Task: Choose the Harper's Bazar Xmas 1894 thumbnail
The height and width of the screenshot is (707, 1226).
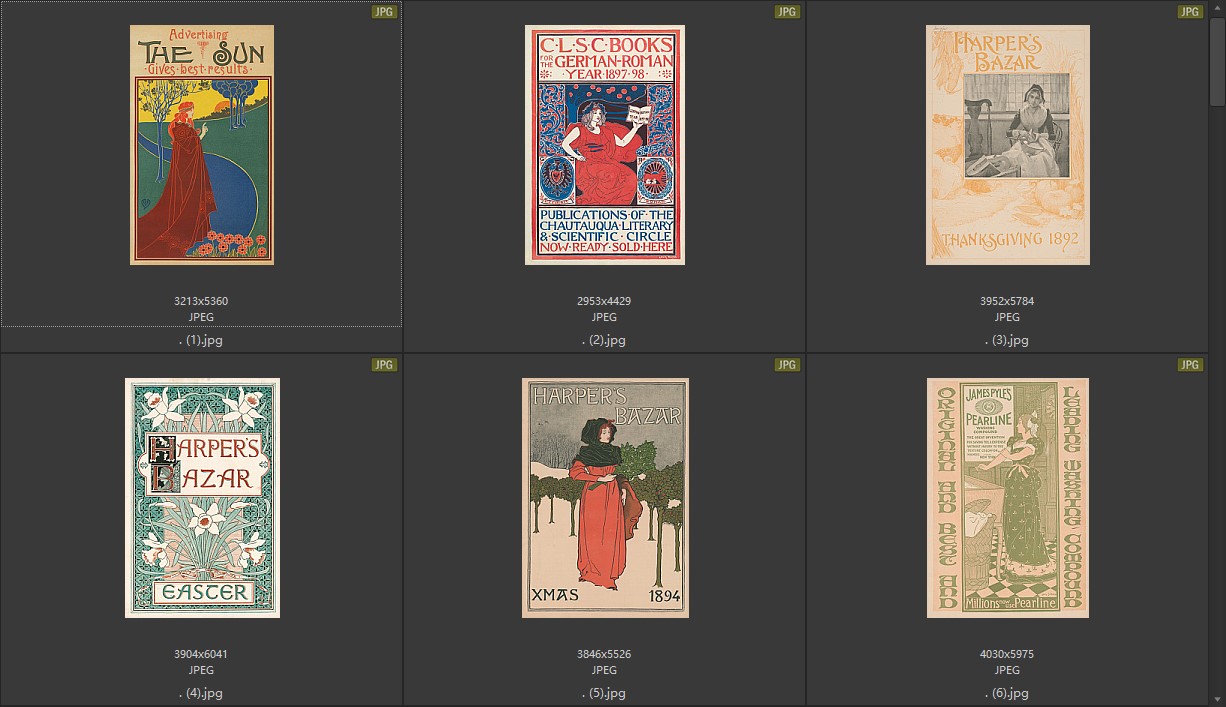Action: pyautogui.click(x=604, y=498)
